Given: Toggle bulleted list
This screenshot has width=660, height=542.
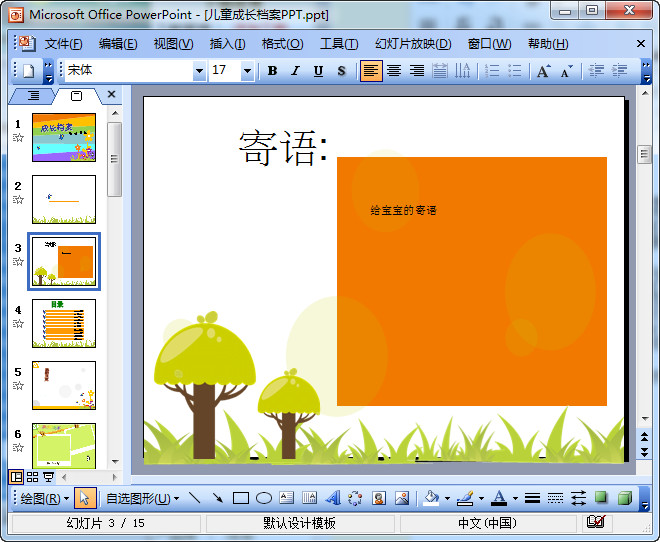Looking at the screenshot, I should [x=514, y=71].
